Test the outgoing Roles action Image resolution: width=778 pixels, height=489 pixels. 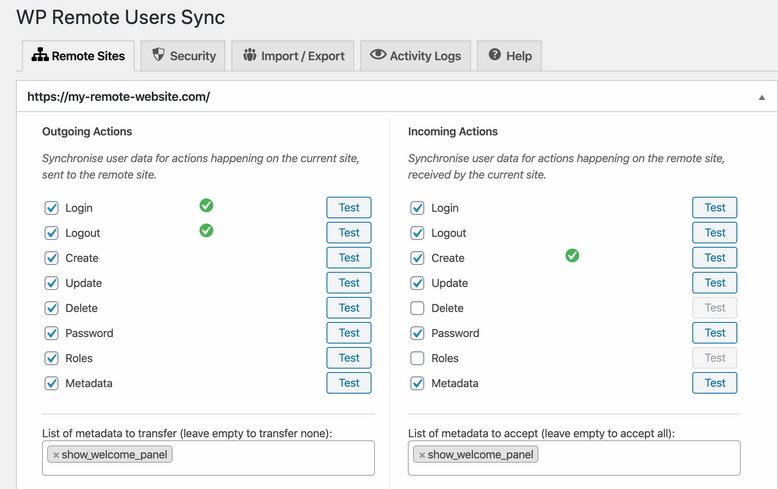tap(349, 358)
